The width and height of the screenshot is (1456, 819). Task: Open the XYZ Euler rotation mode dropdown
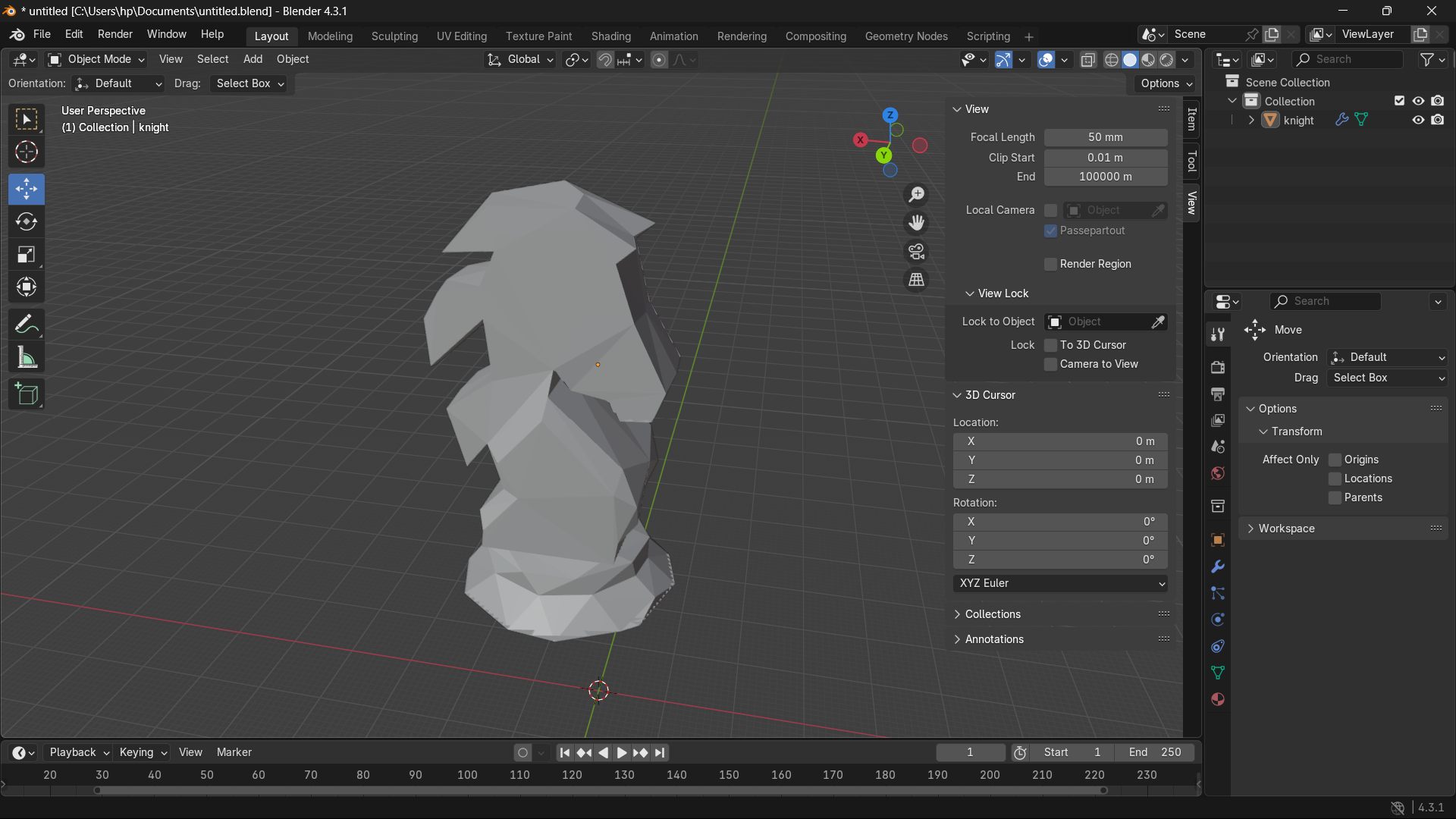pos(1060,583)
